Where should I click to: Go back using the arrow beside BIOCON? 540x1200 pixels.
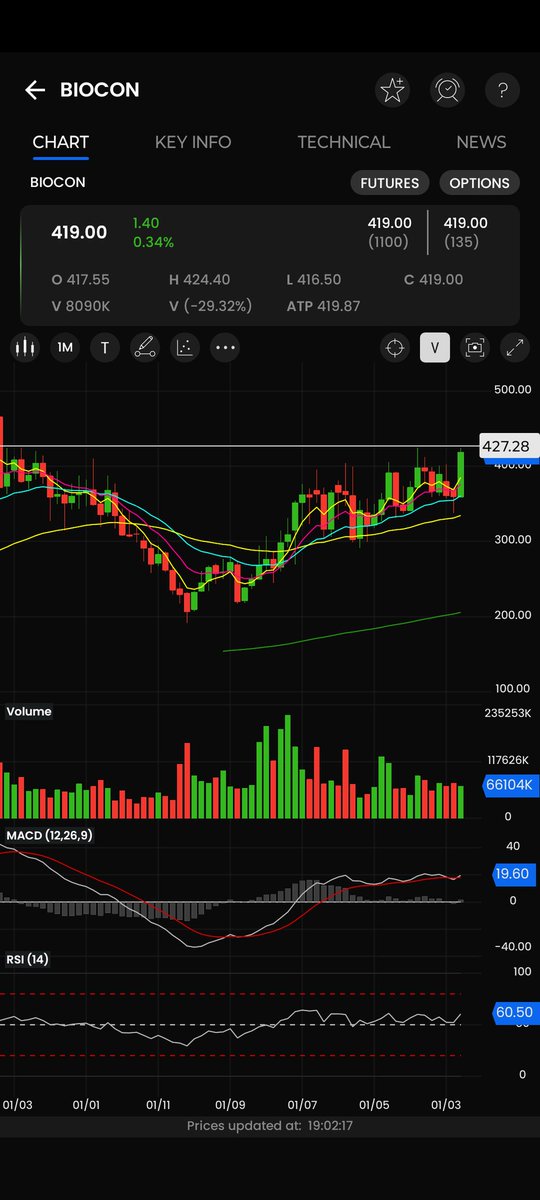[35, 90]
